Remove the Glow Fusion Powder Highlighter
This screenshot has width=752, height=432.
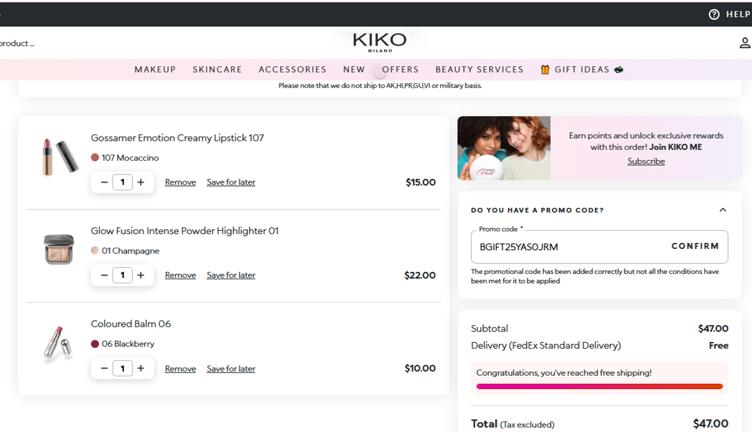(x=180, y=275)
